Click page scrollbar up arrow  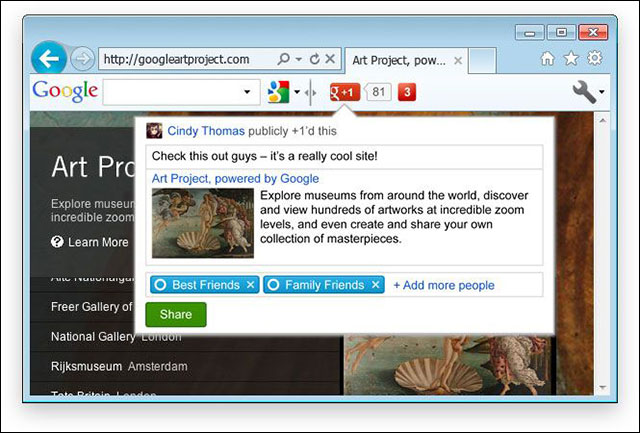(x=603, y=120)
